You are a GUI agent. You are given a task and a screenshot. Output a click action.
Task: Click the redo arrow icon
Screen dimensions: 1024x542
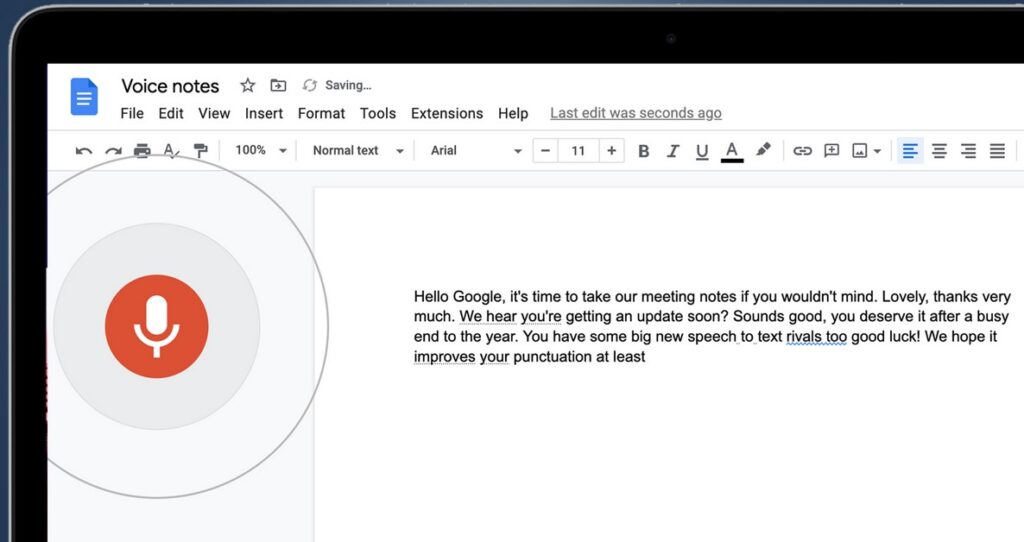[x=113, y=151]
